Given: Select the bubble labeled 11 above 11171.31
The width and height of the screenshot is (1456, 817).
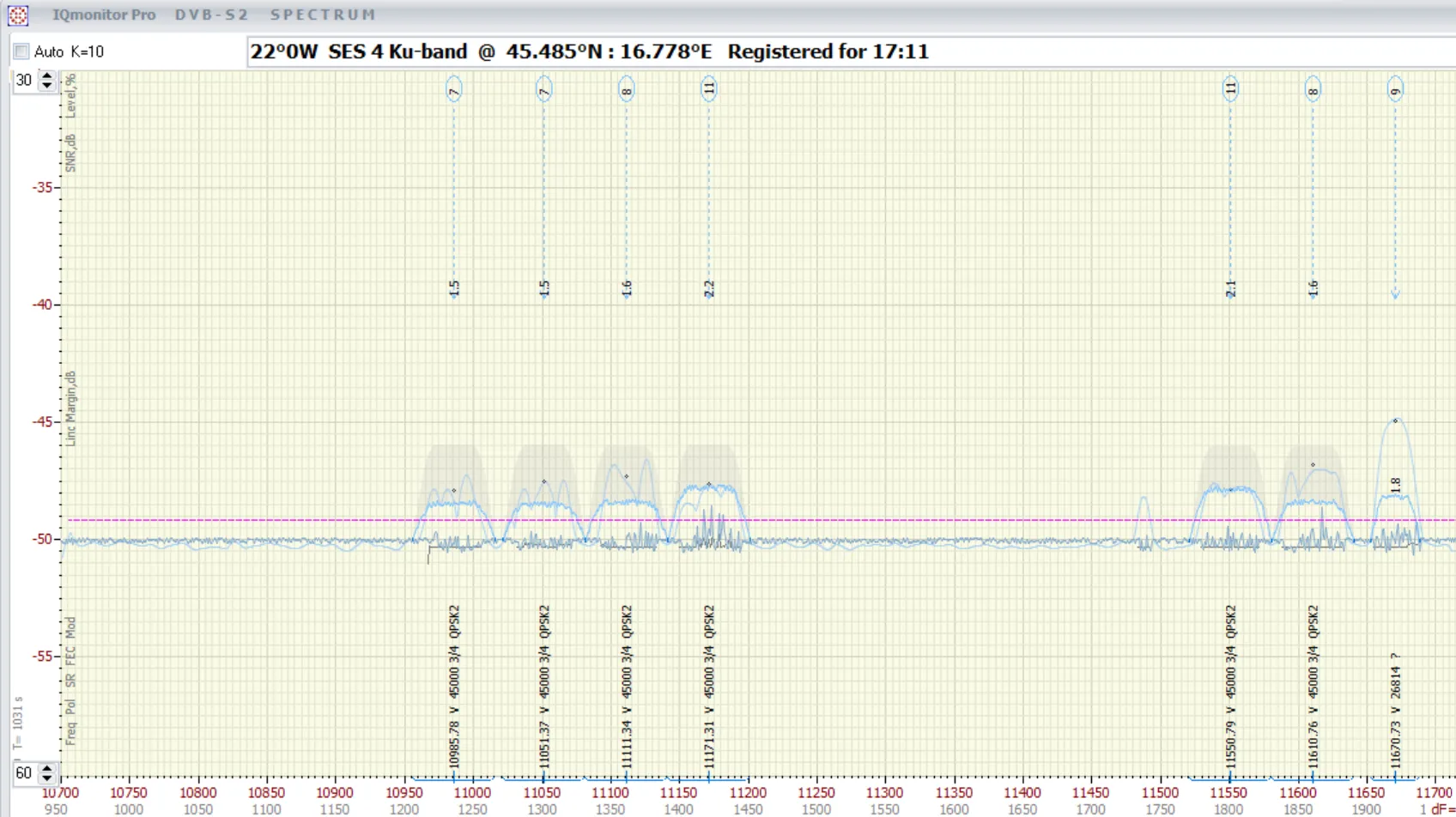Looking at the screenshot, I should coord(709,88).
